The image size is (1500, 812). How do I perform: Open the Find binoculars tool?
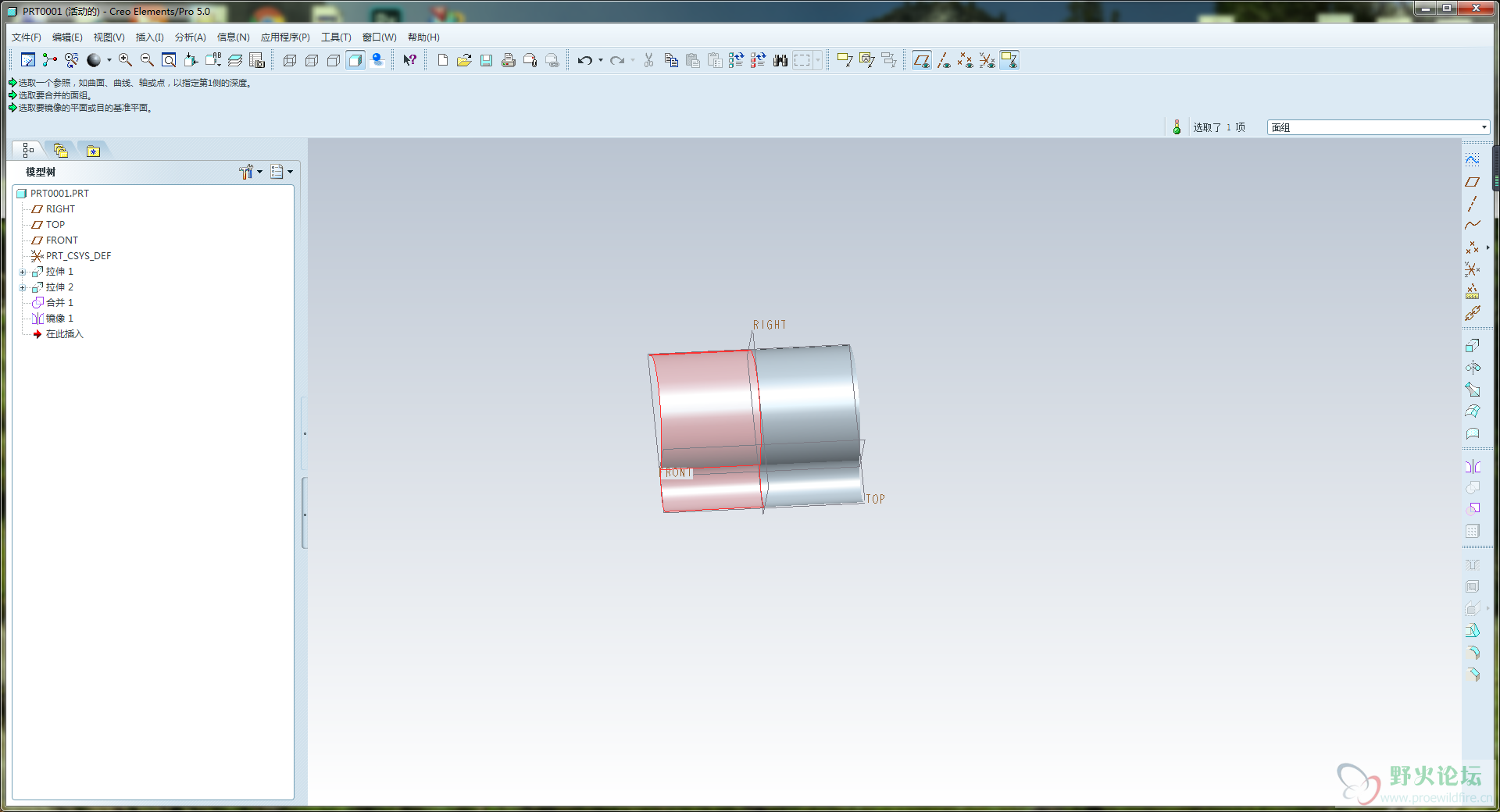780,60
